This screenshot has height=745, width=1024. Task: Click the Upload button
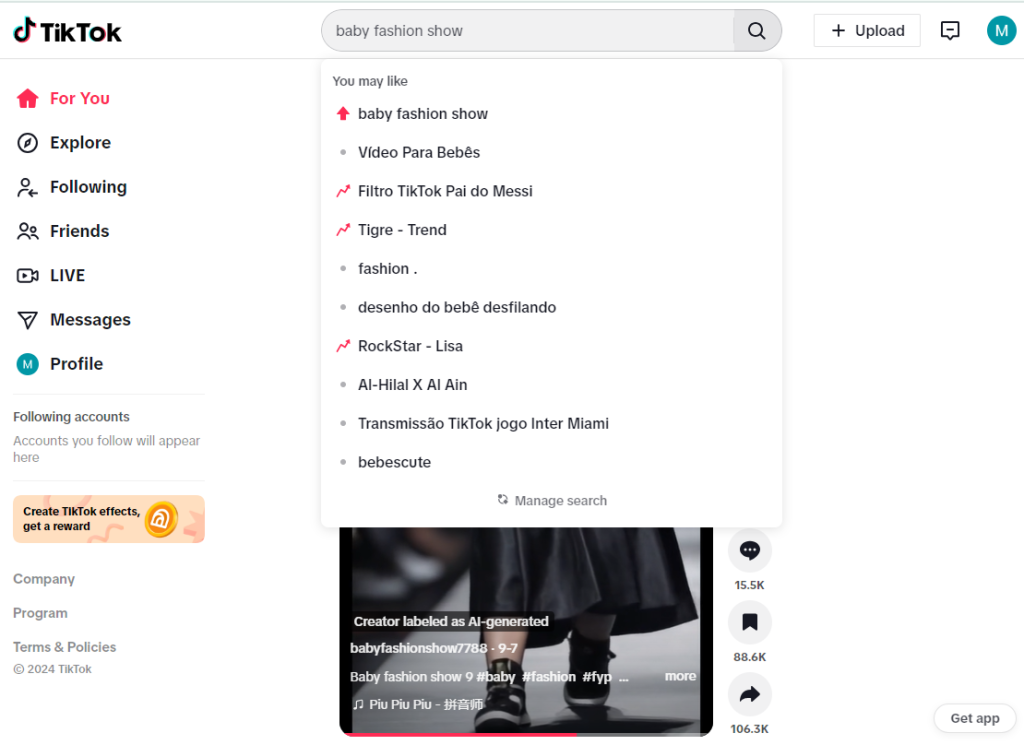[x=866, y=31]
